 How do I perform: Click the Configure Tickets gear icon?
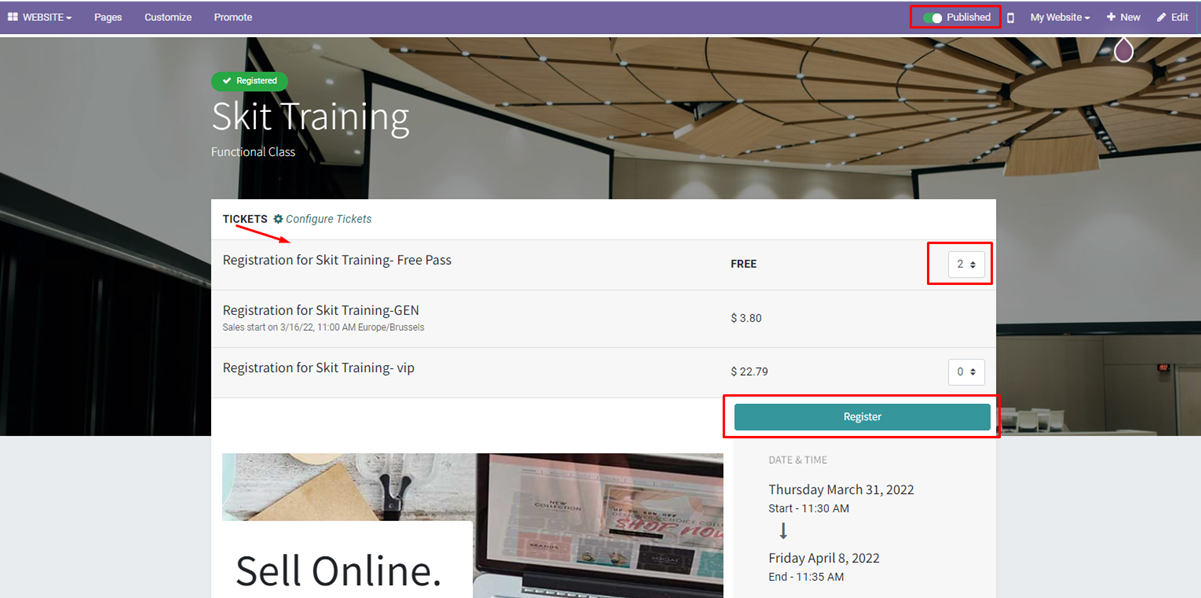[278, 219]
